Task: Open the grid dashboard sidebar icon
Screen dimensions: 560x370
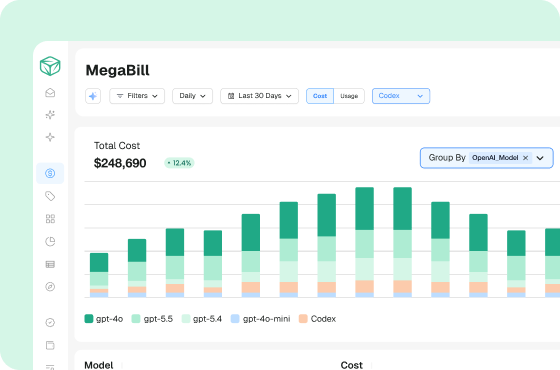Action: (50, 219)
